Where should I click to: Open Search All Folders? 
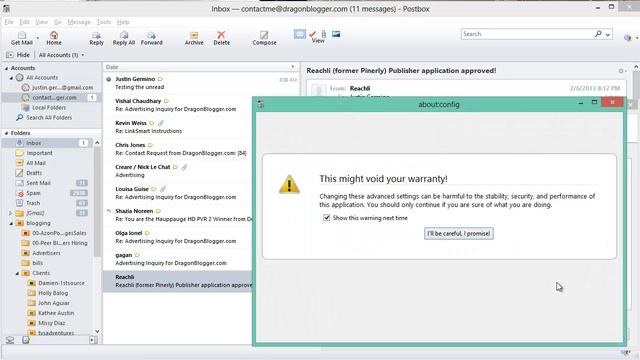[x=49, y=118]
